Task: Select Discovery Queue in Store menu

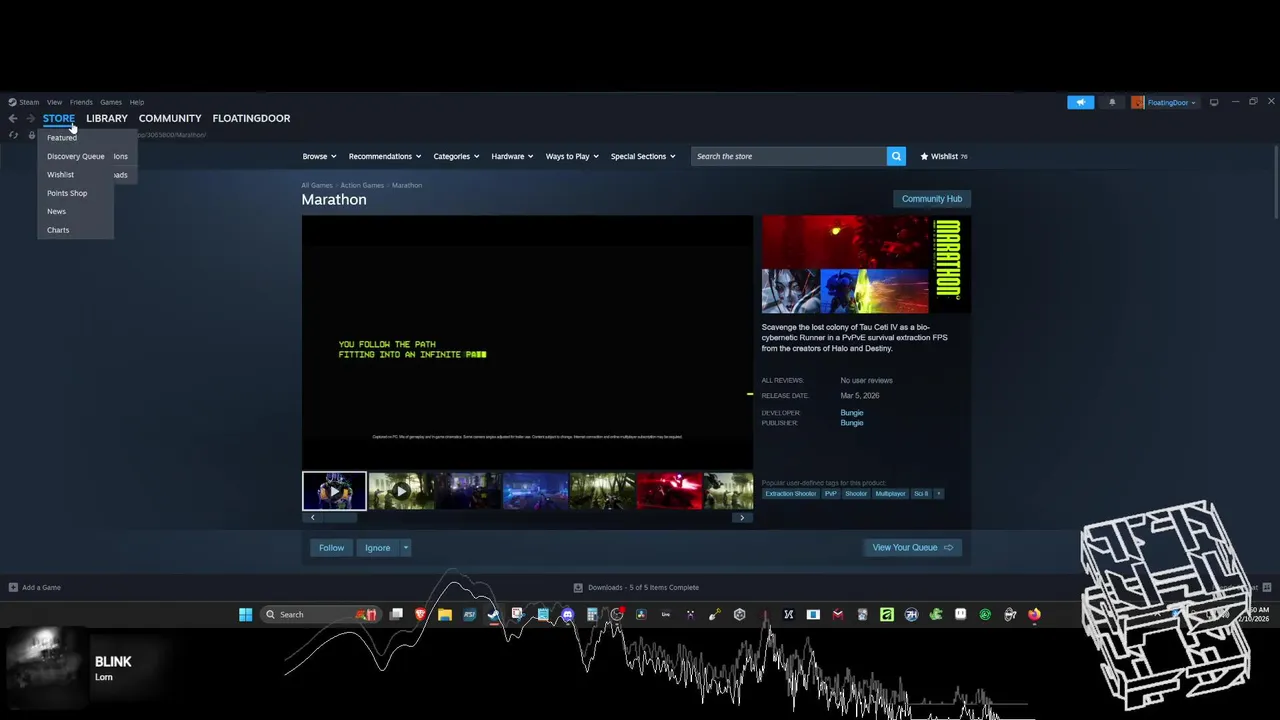Action: click(75, 156)
